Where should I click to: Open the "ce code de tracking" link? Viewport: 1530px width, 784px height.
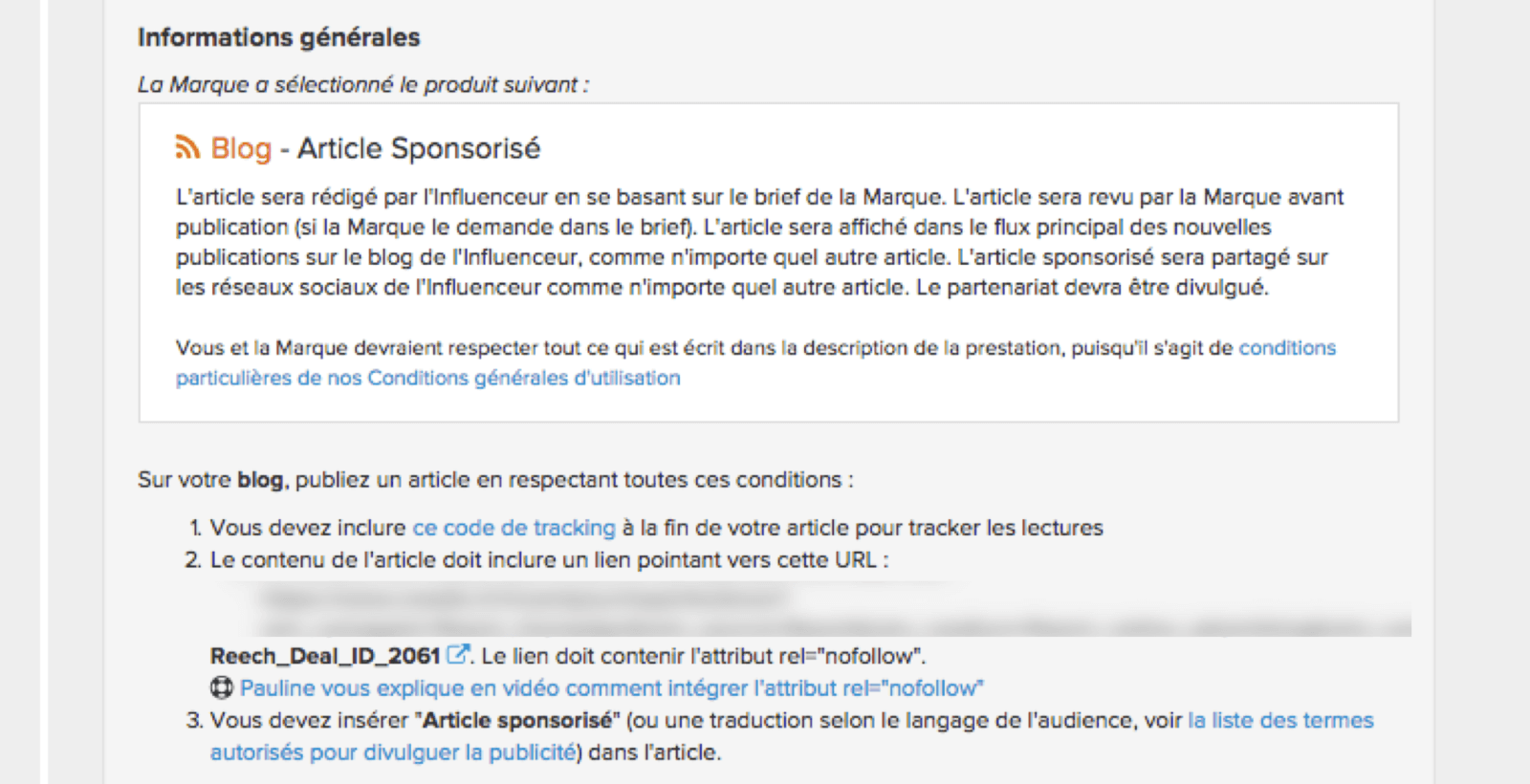514,528
